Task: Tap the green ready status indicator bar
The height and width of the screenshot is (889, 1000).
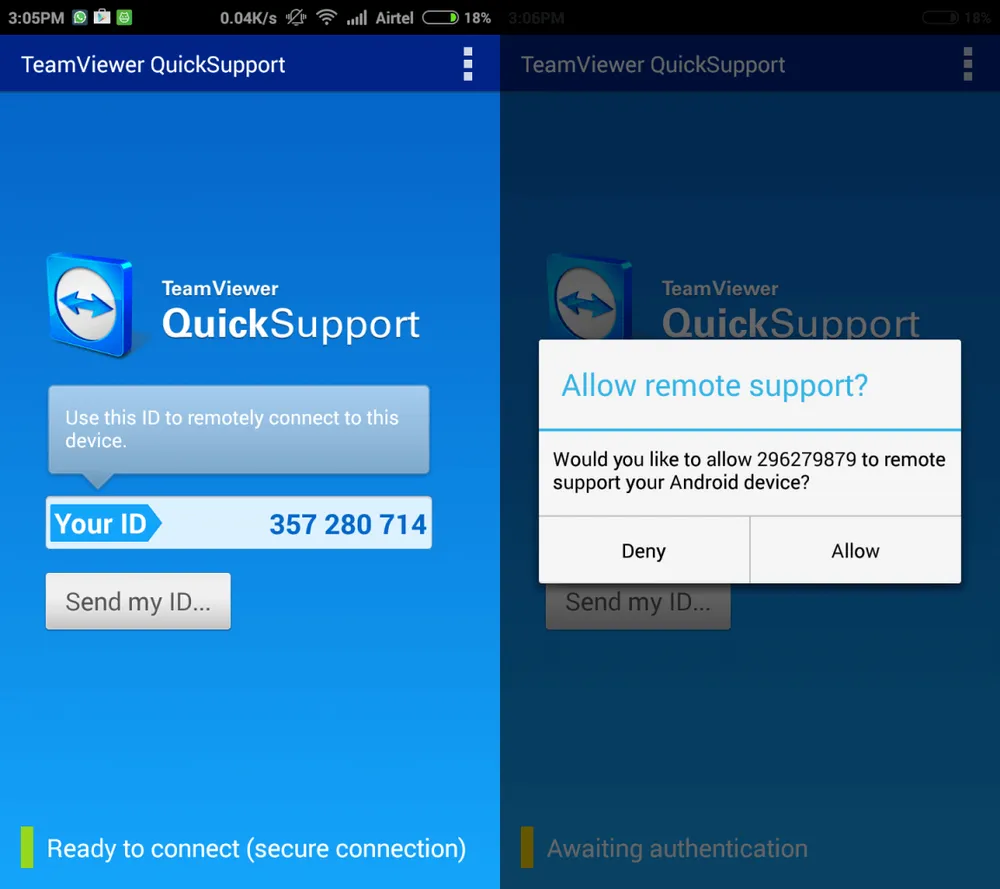Action: tap(27, 847)
